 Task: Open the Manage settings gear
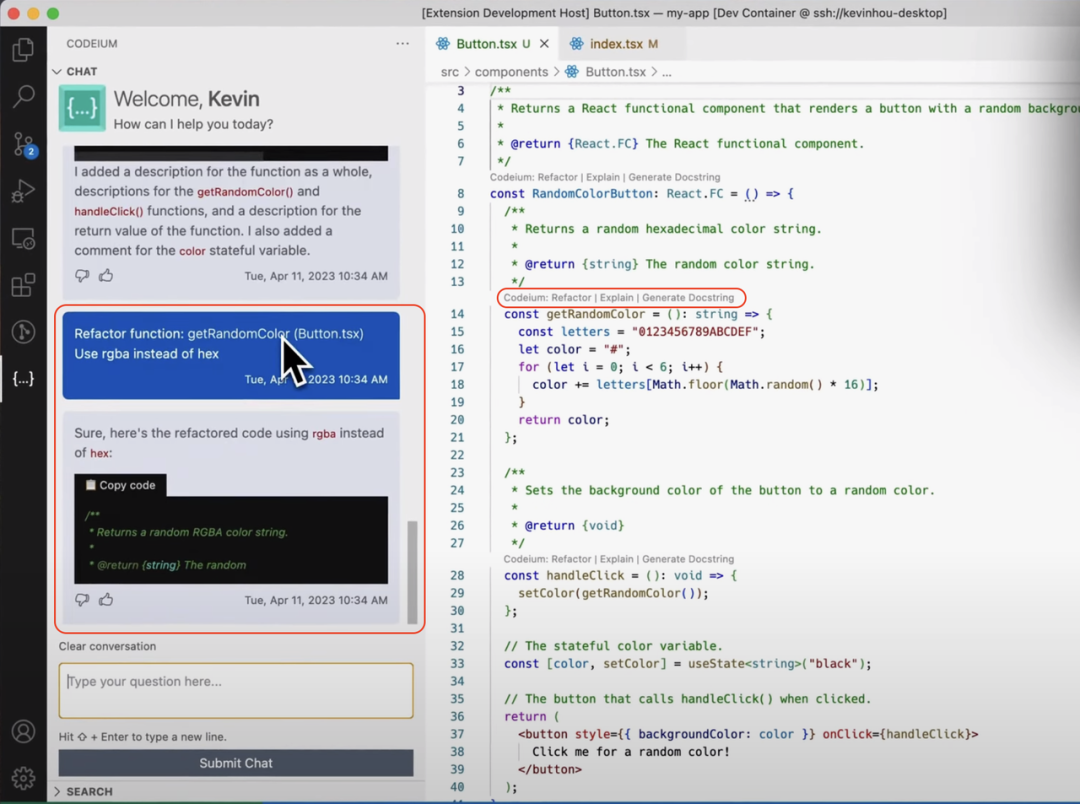coord(23,778)
